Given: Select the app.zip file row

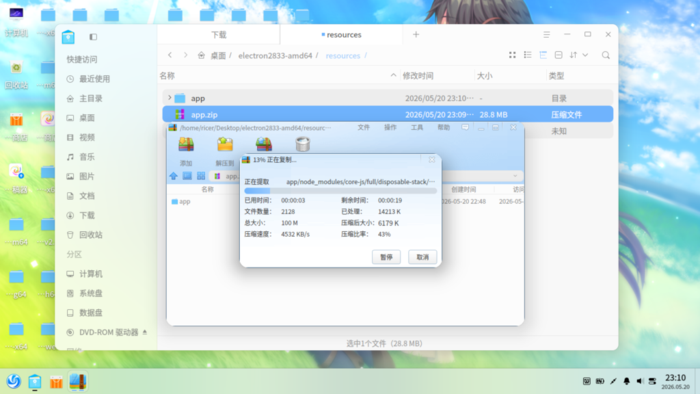Looking at the screenshot, I should click(x=388, y=114).
